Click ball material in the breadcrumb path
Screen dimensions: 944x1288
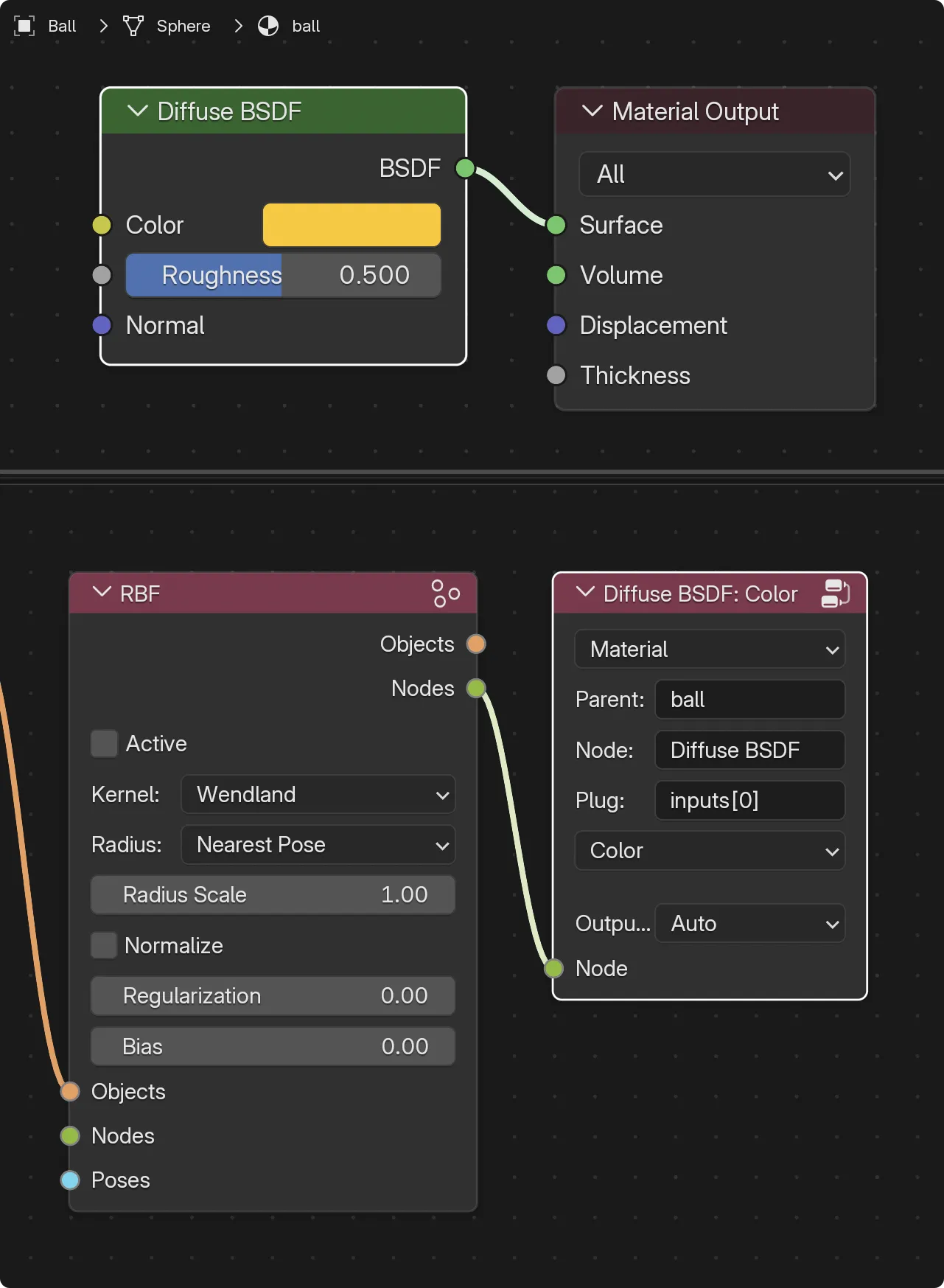pyautogui.click(x=306, y=26)
